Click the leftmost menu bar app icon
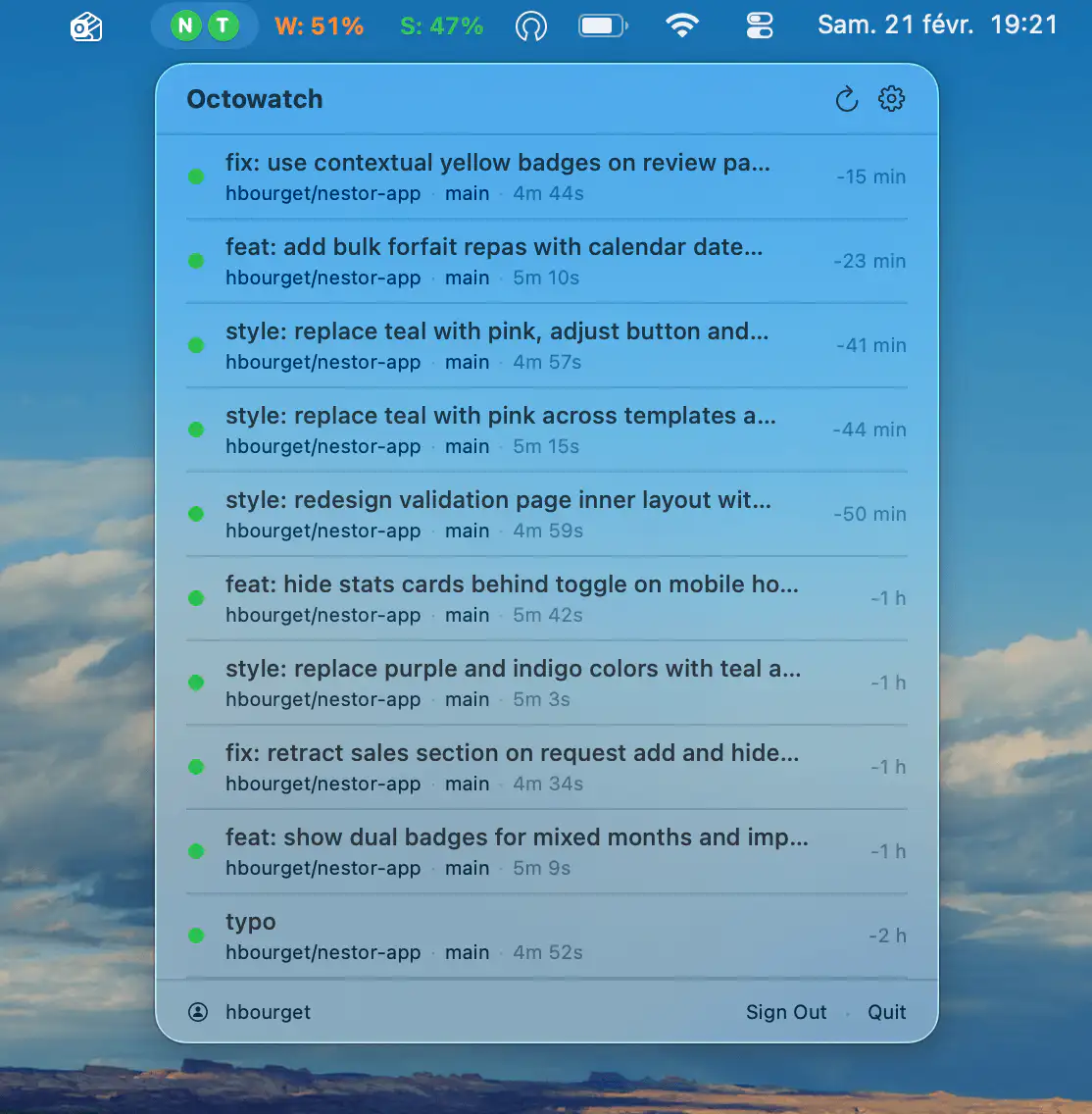Viewport: 1092px width, 1114px height. (x=86, y=27)
